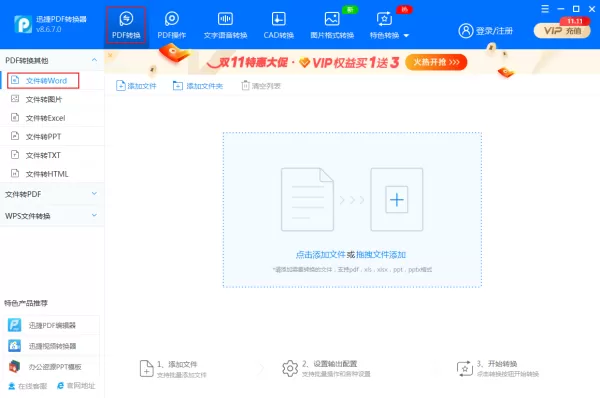Click the plus add-file box
Screen dimensions: 600x398
click(396, 199)
